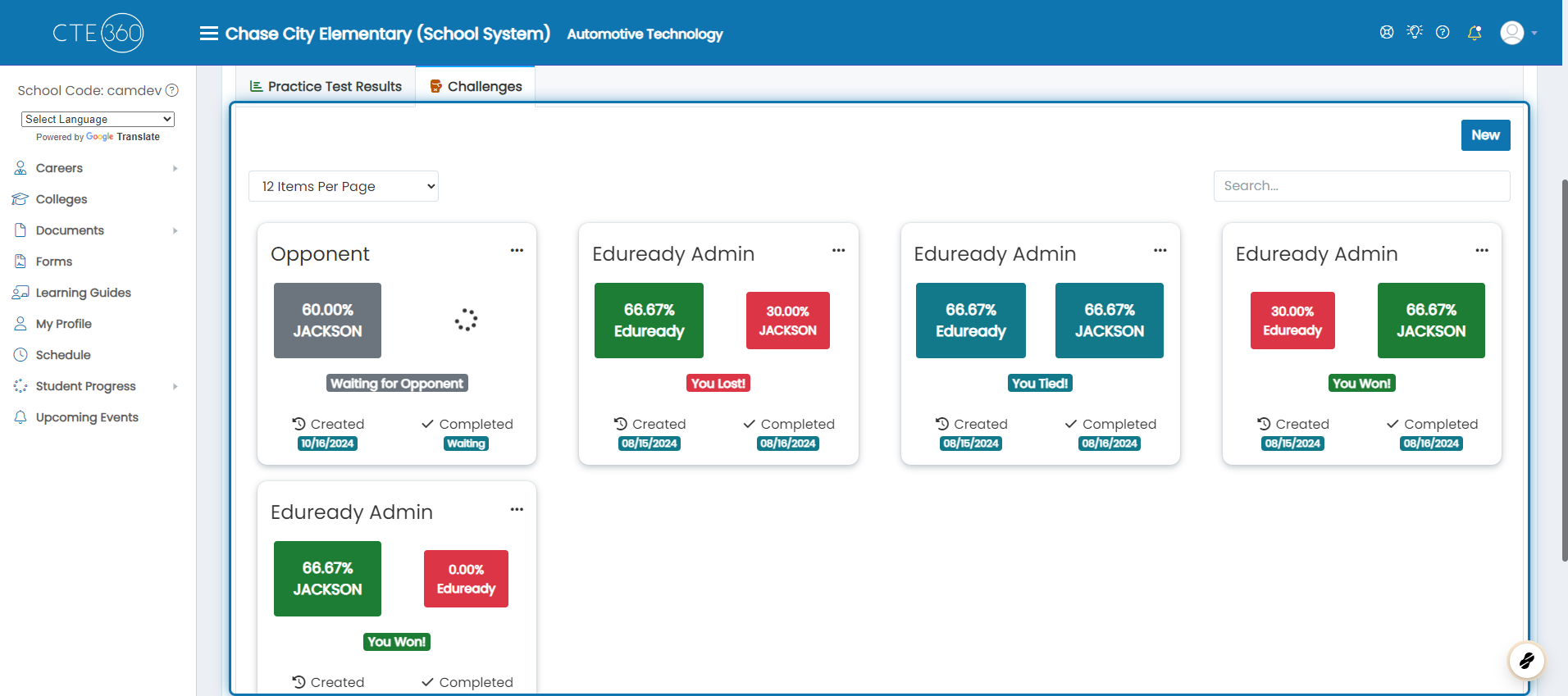
Task: Click the 10/16/2024 created date
Action: click(327, 444)
